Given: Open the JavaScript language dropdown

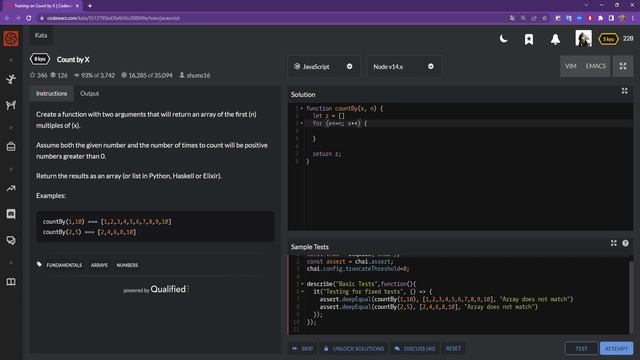Looking at the screenshot, I should click(x=324, y=67).
